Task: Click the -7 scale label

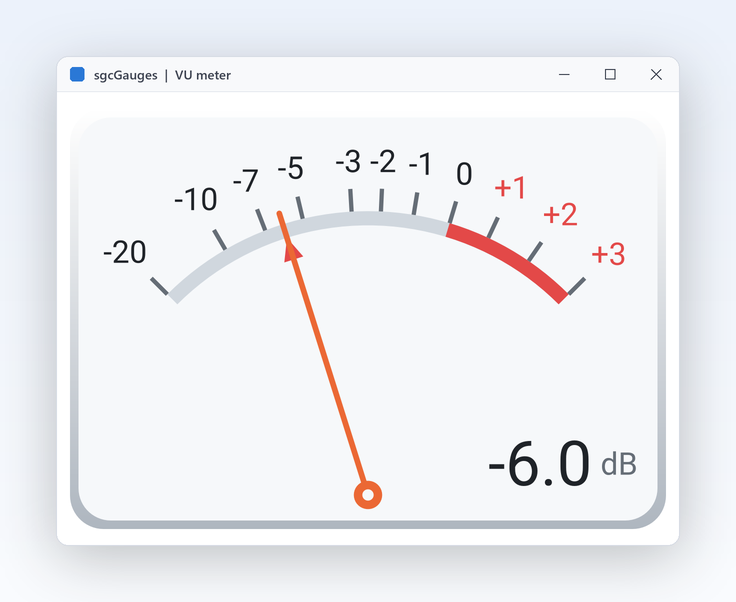Action: 245,181
